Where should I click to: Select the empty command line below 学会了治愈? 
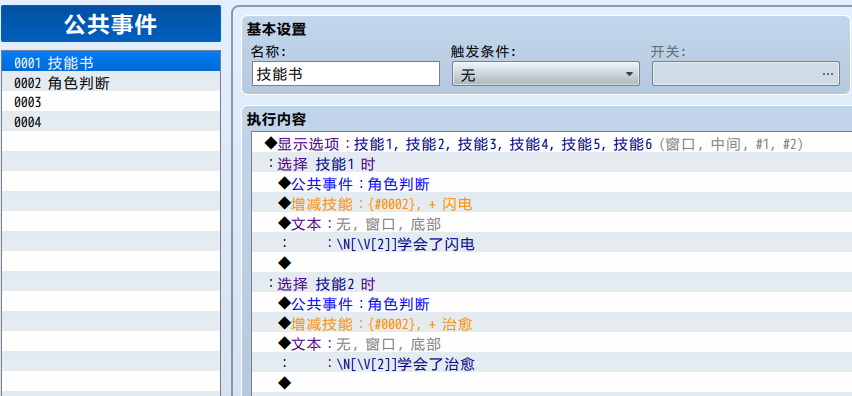552,383
